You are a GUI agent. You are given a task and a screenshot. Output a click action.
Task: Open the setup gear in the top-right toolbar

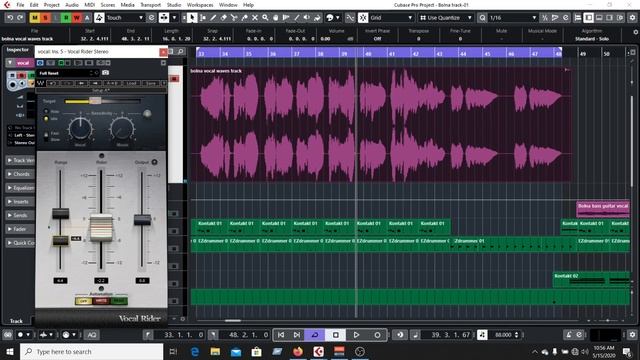pyautogui.click(x=632, y=18)
